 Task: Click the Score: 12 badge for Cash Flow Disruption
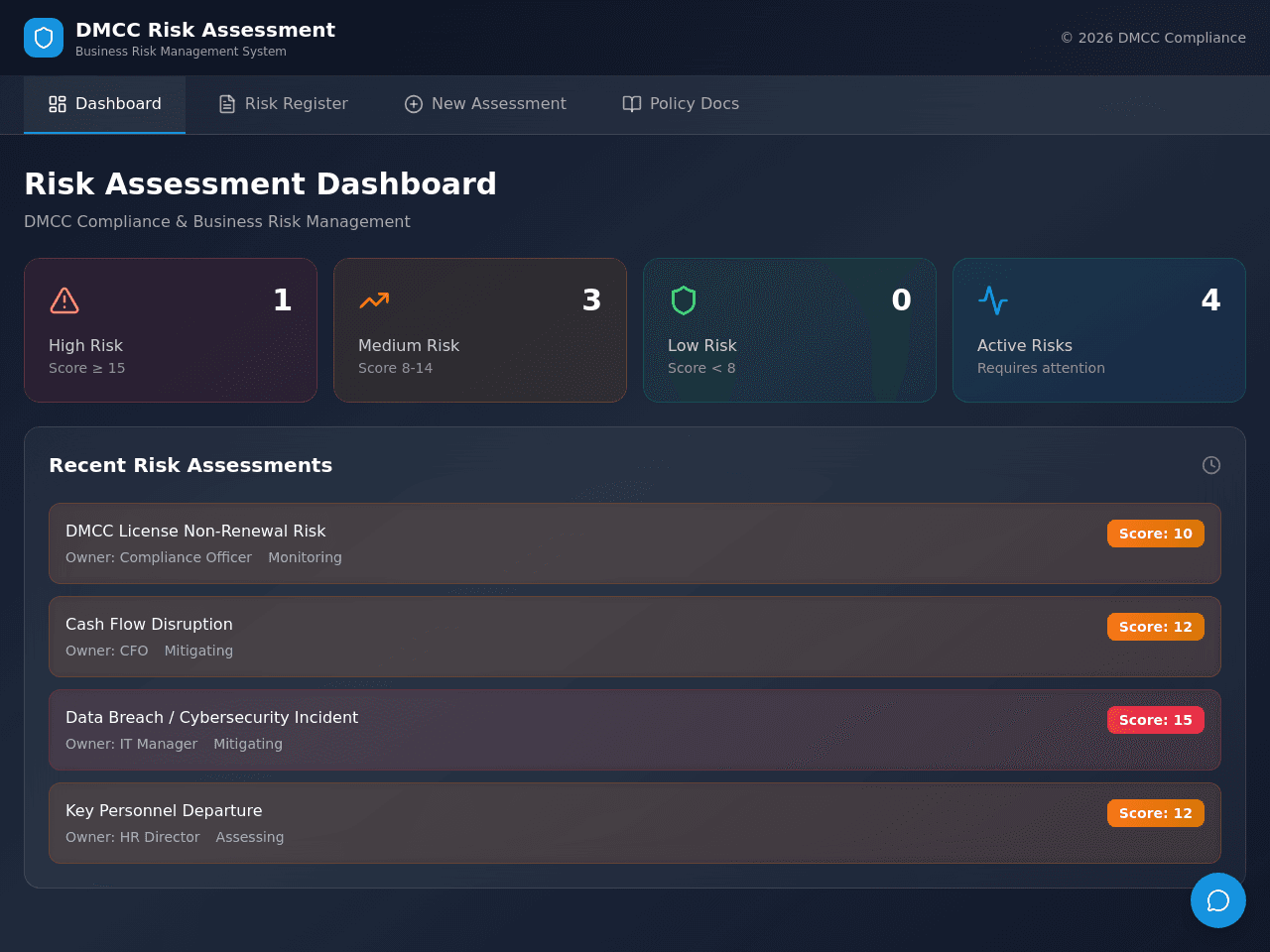[x=1156, y=627]
